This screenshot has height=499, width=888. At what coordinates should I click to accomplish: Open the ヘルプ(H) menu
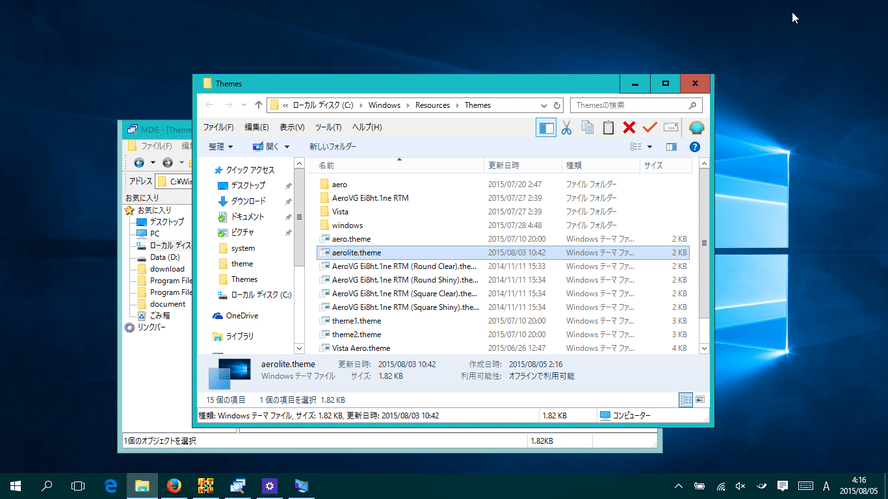[x=367, y=127]
